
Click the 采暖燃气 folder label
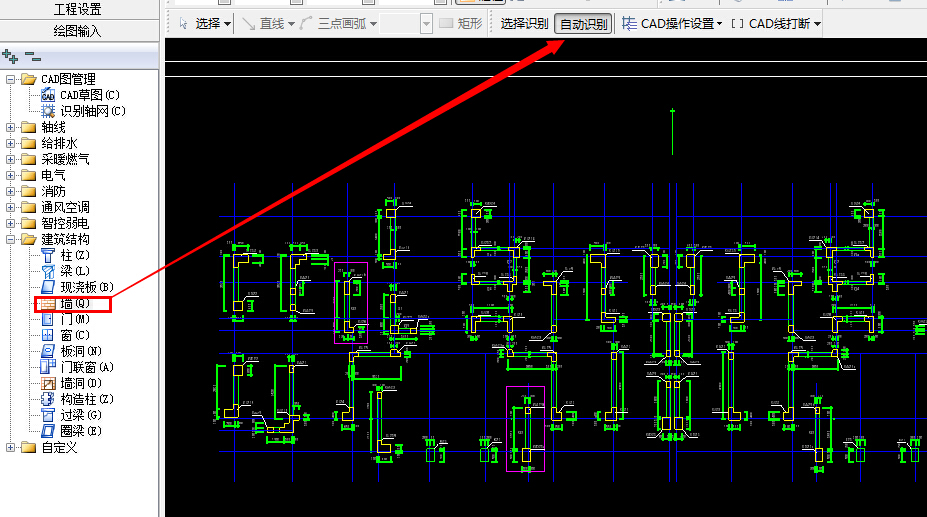(x=65, y=159)
